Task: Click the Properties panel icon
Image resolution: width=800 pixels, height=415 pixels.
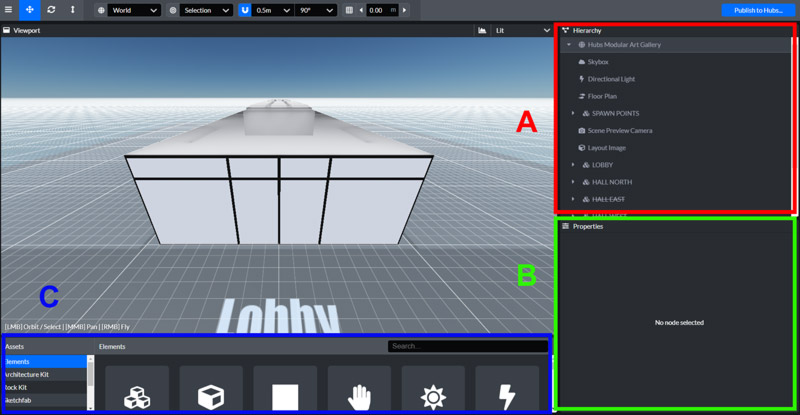Action: point(565,226)
